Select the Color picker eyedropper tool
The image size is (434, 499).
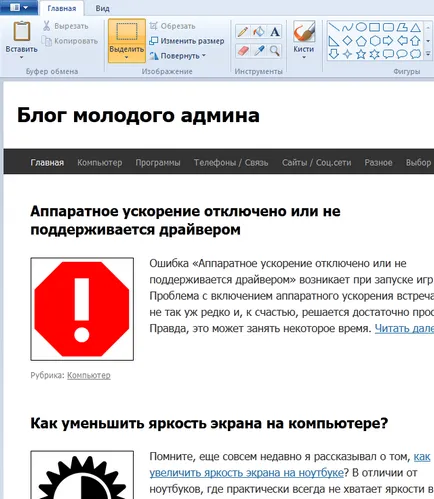(x=259, y=51)
